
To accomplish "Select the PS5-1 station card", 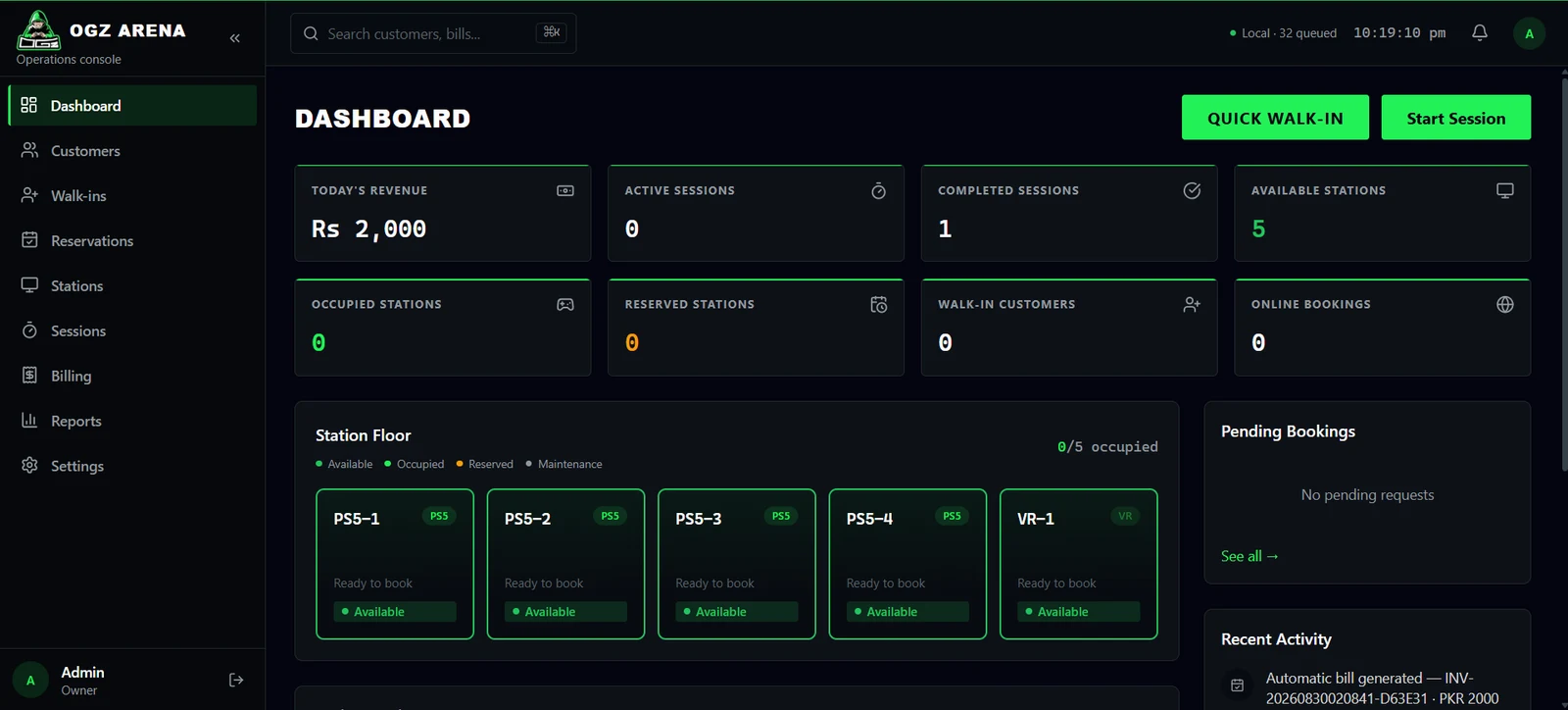I will tap(395, 564).
